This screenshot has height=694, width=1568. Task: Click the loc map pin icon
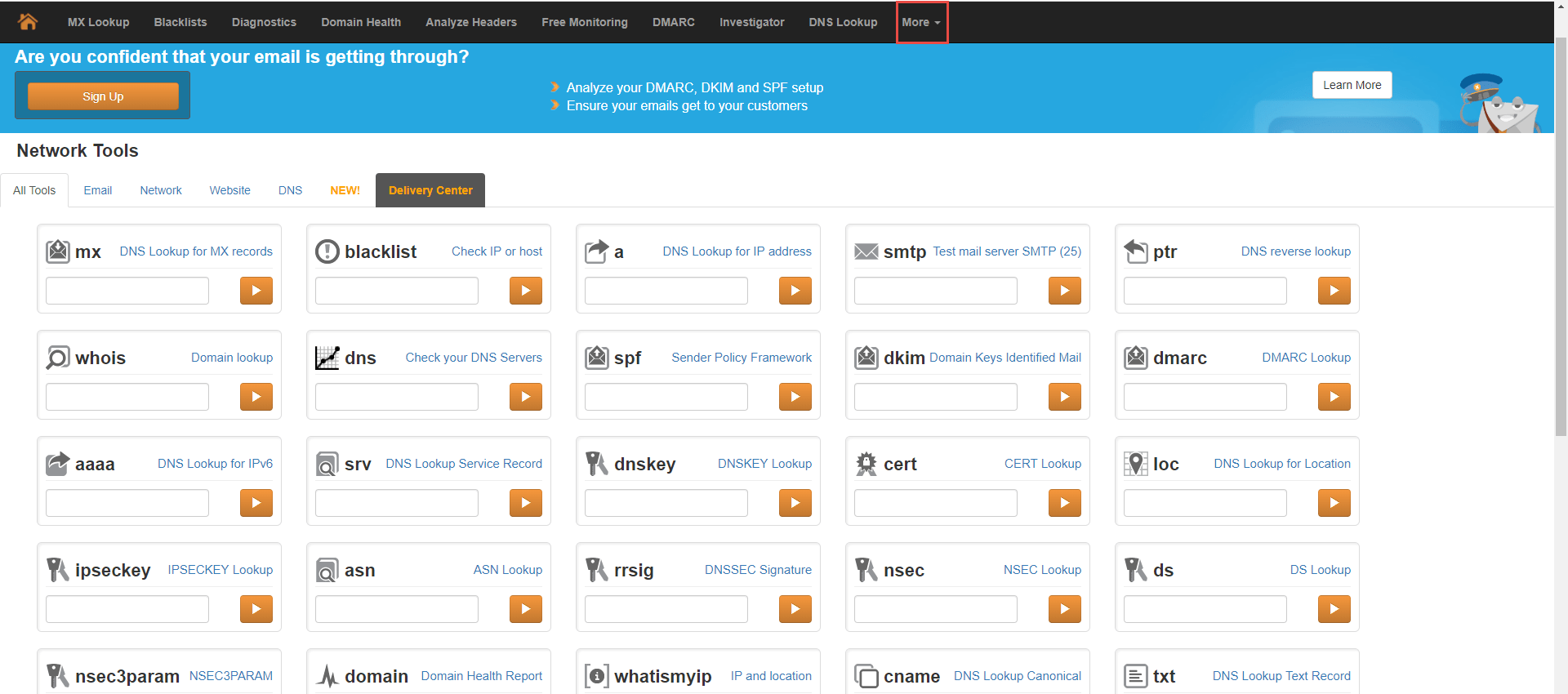(x=1136, y=464)
